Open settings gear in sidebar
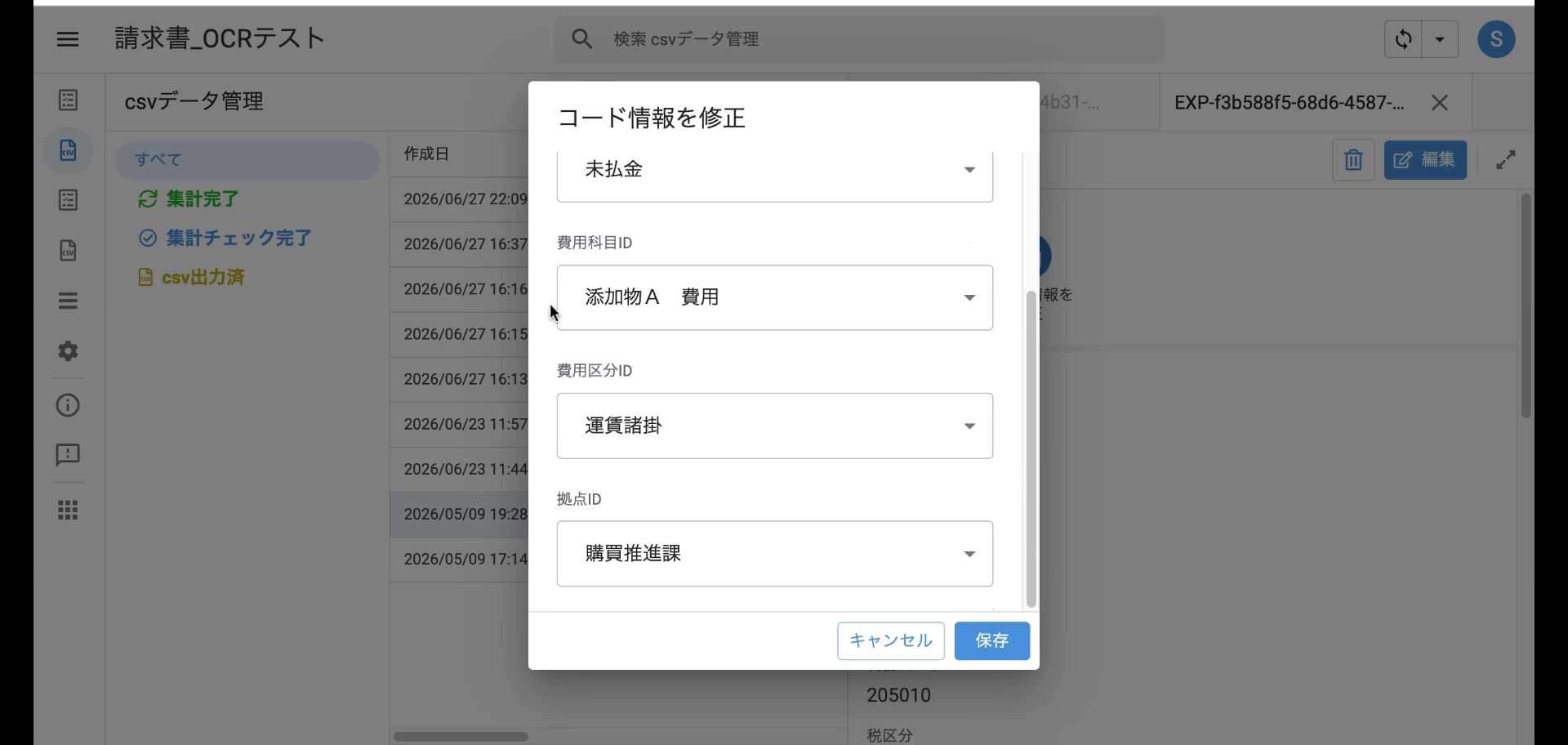The width and height of the screenshot is (1568, 745). (69, 351)
